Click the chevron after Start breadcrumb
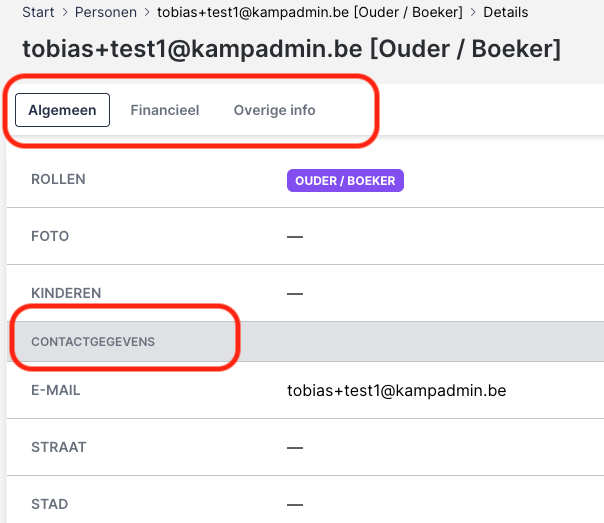 65,13
